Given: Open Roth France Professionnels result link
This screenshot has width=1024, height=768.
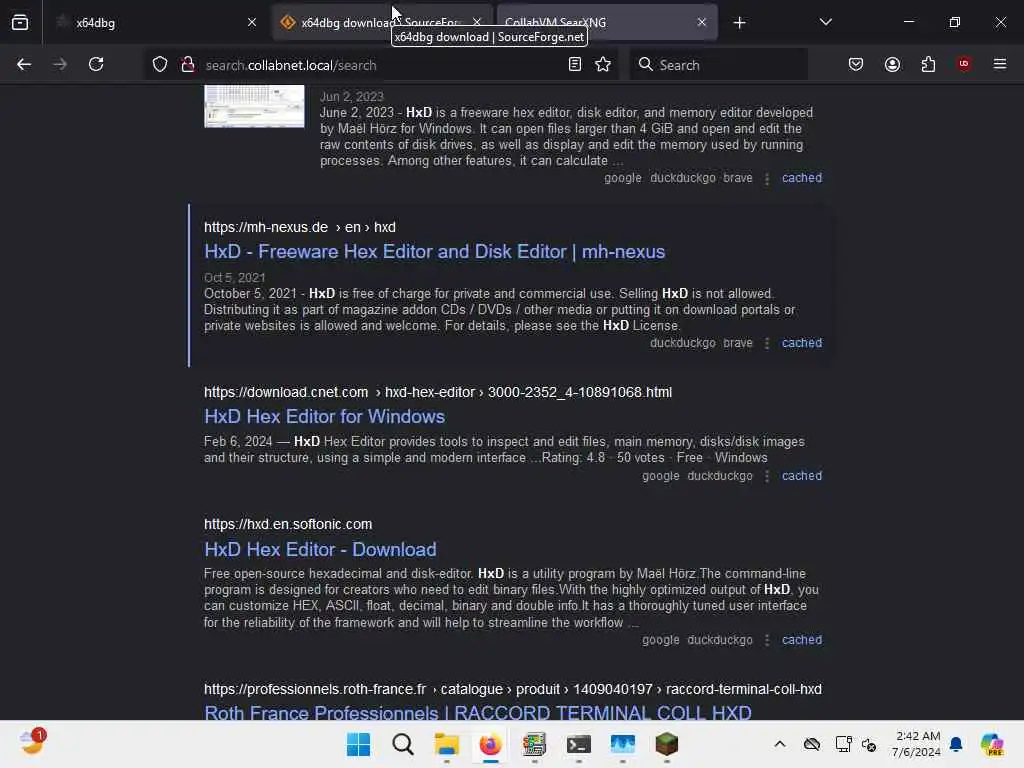Looking at the screenshot, I should coord(477,711).
